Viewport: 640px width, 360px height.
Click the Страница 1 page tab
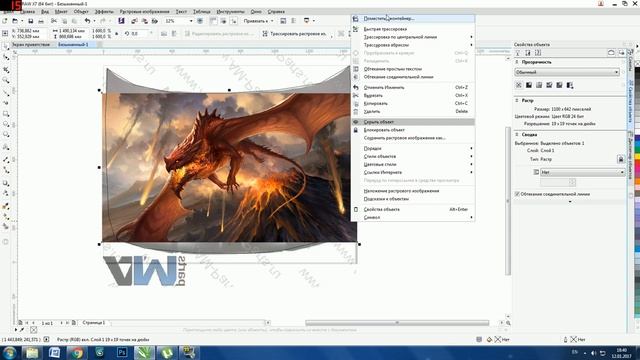point(93,323)
